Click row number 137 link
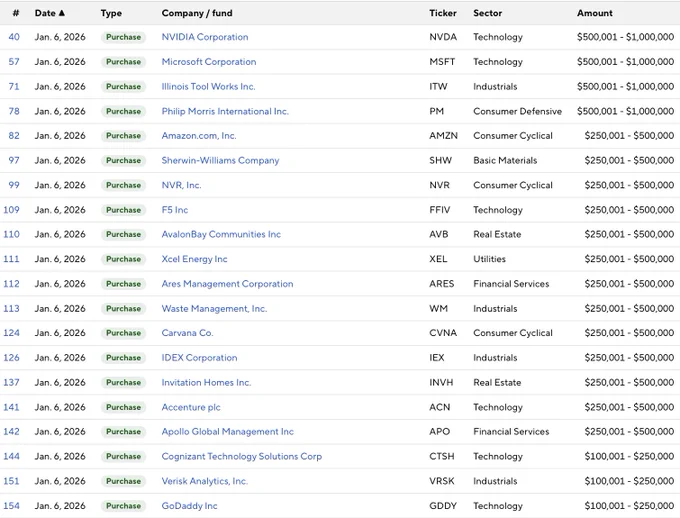The height and width of the screenshot is (518, 680). tap(11, 382)
